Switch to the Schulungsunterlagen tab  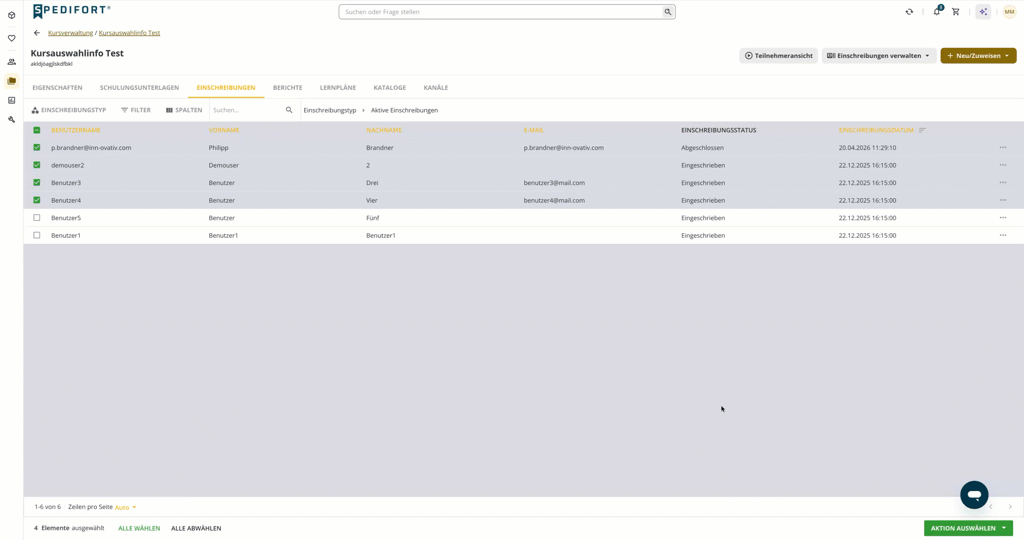[139, 87]
